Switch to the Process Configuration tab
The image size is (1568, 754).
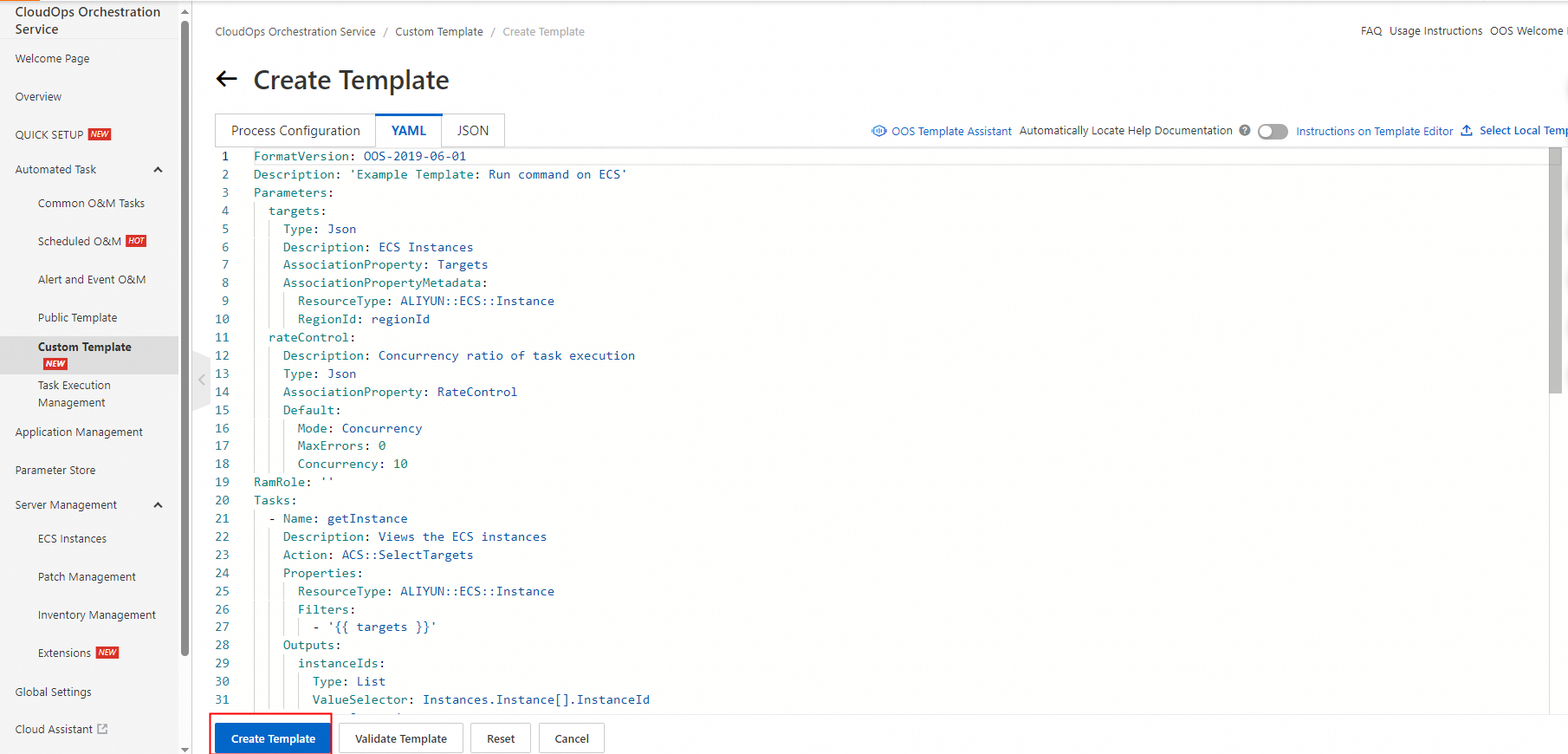[295, 131]
